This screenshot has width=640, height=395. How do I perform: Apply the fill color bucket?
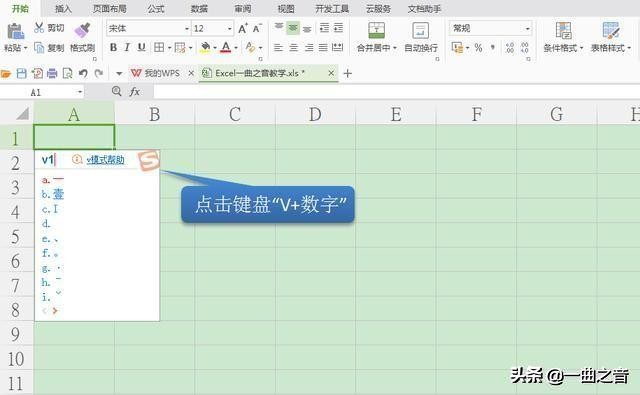(205, 48)
